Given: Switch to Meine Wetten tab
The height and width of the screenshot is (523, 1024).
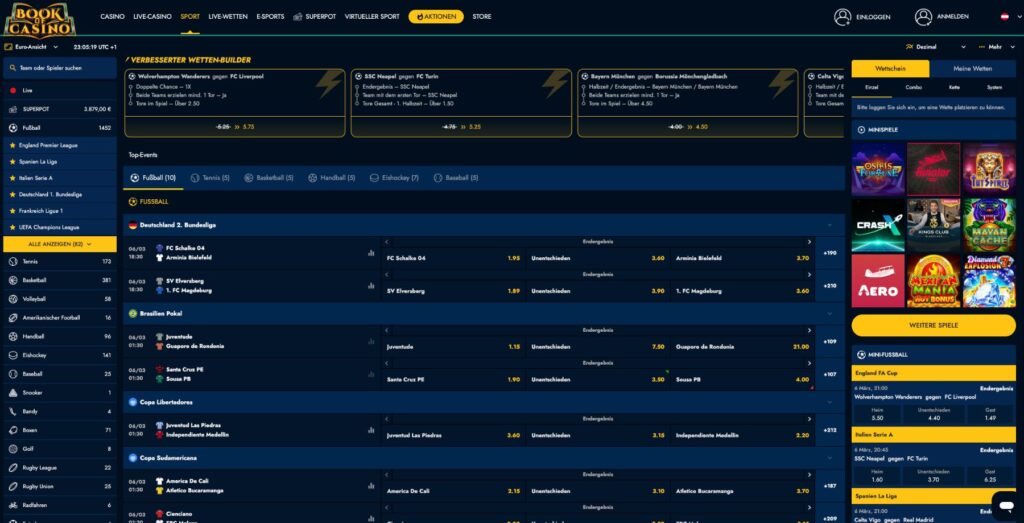Looking at the screenshot, I should (x=973, y=69).
